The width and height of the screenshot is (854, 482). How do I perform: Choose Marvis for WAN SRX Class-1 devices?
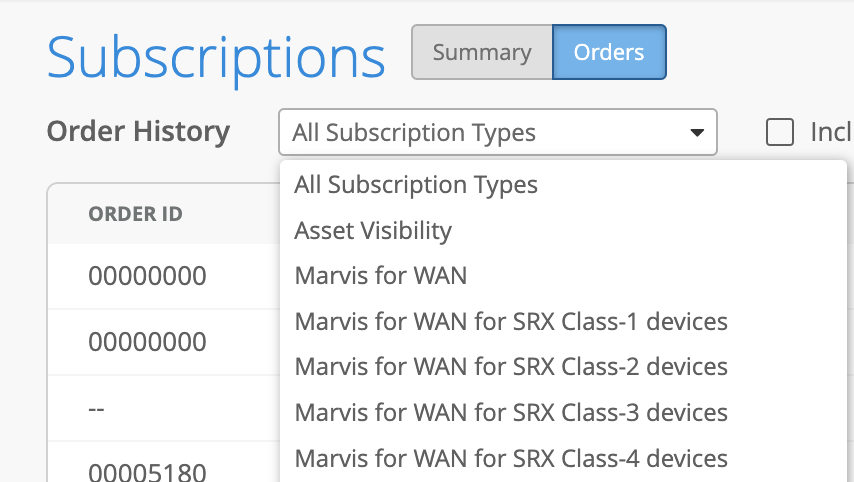(x=511, y=322)
